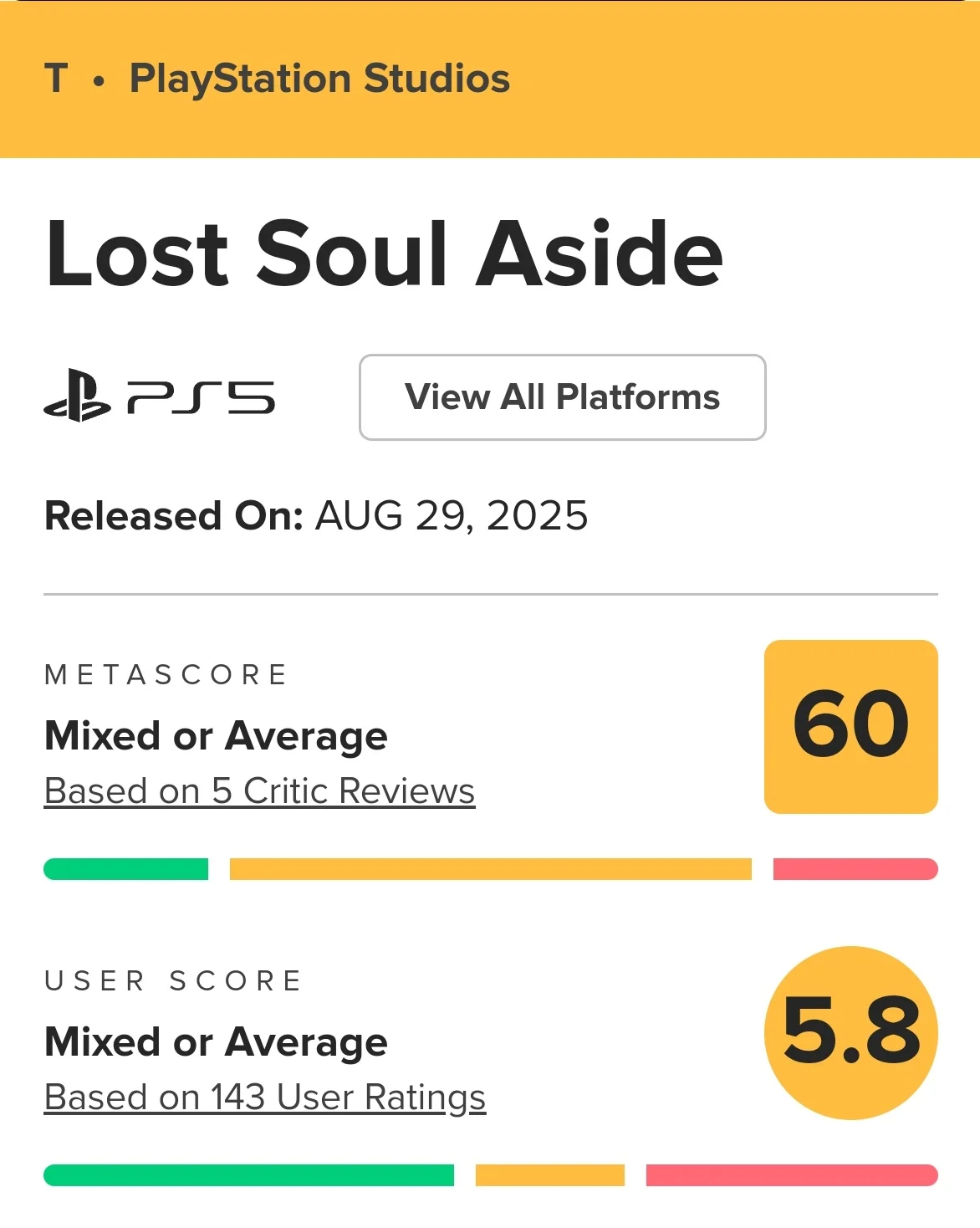Select yellow mixed critic reviews bar
The image size is (980, 1228).
tap(491, 869)
